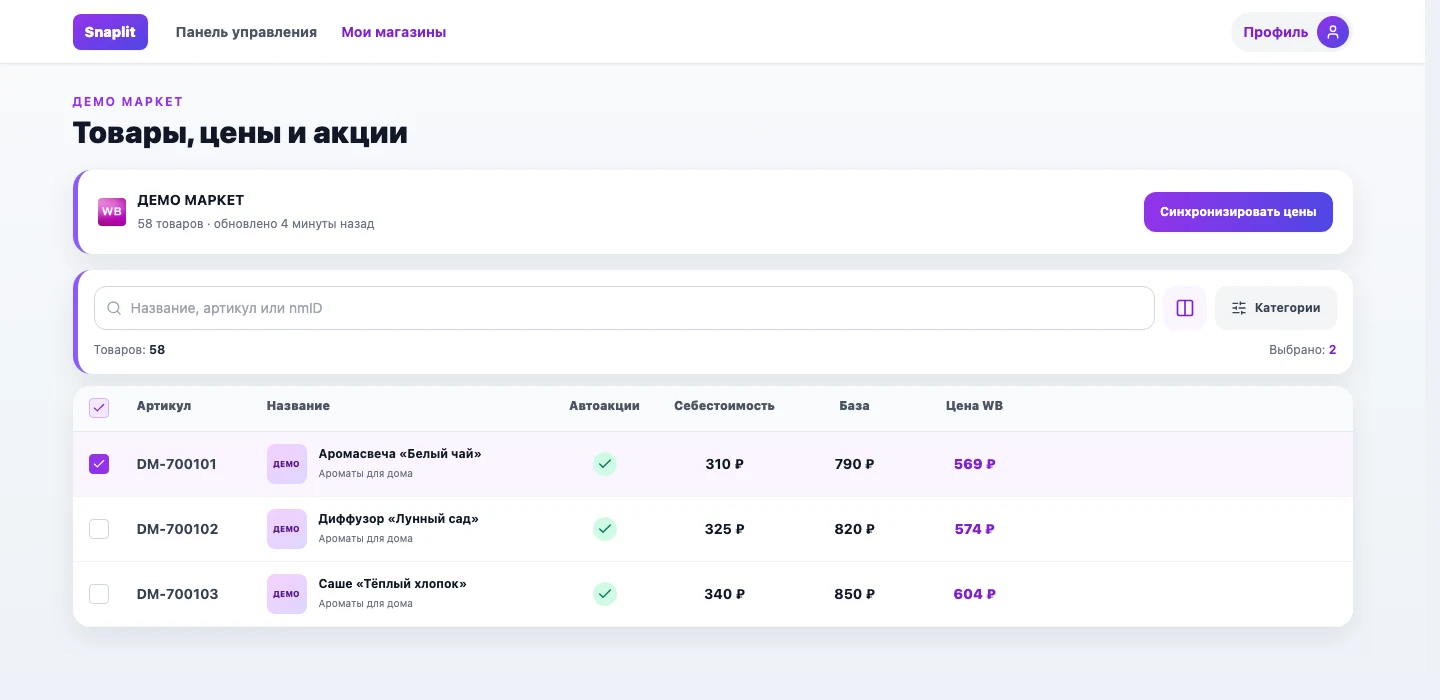Screen dimensions: 1440x700
Task: Open product Диффузор «Лунный сад»
Action: tap(398, 519)
